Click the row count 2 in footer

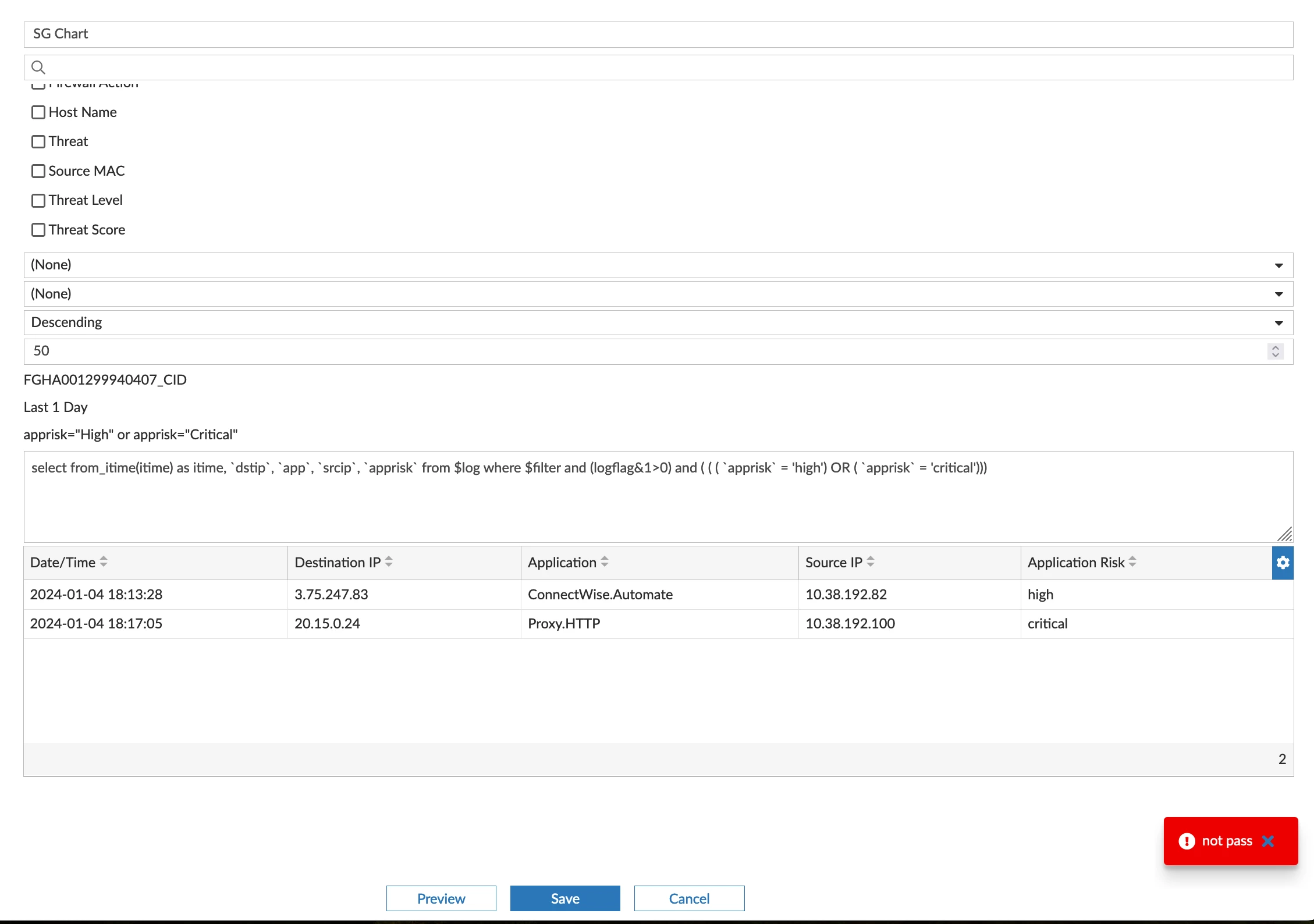click(1282, 759)
